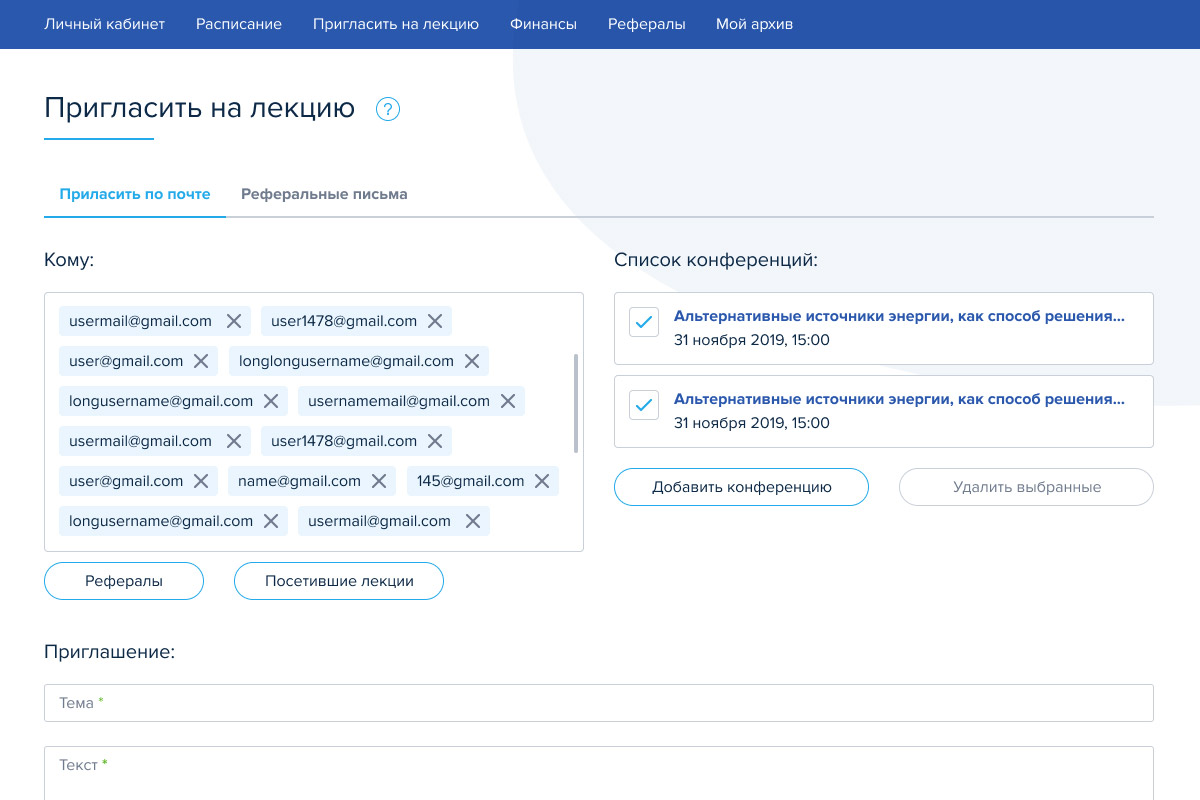Click the Посетившие лекции button
Screen dimensions: 1200x800
click(x=339, y=581)
